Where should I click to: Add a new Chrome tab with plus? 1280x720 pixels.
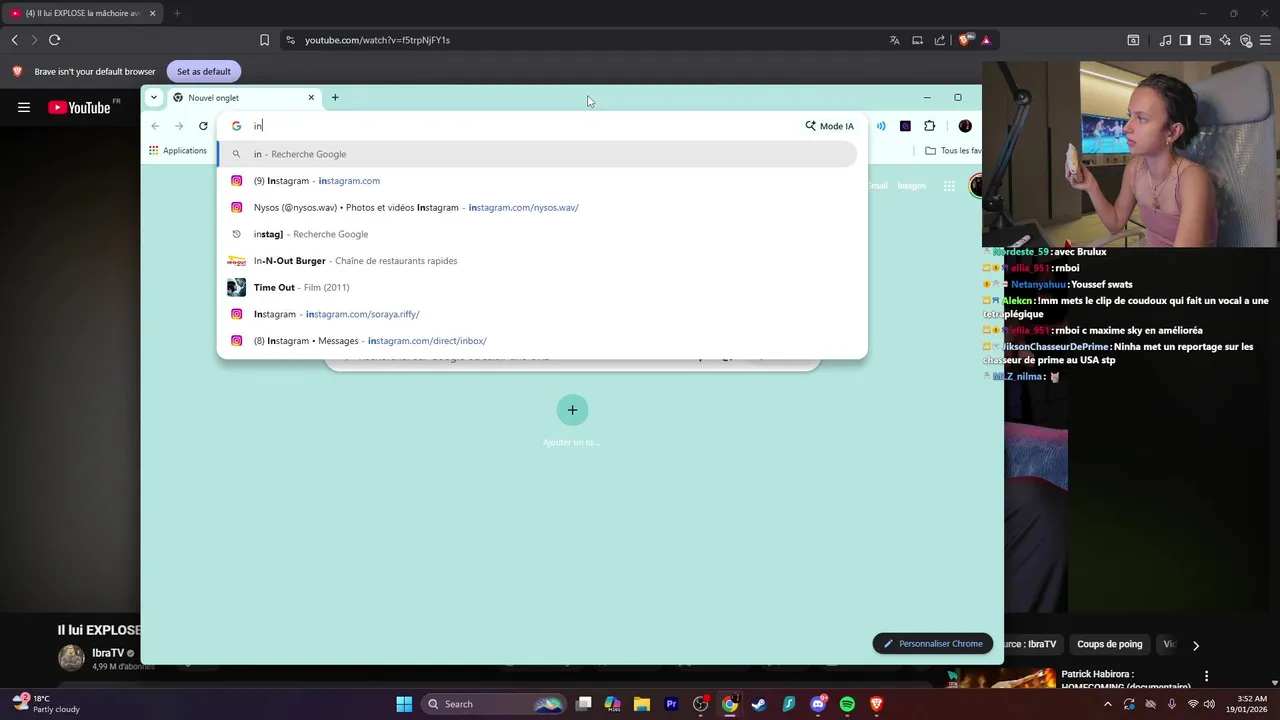tap(335, 97)
